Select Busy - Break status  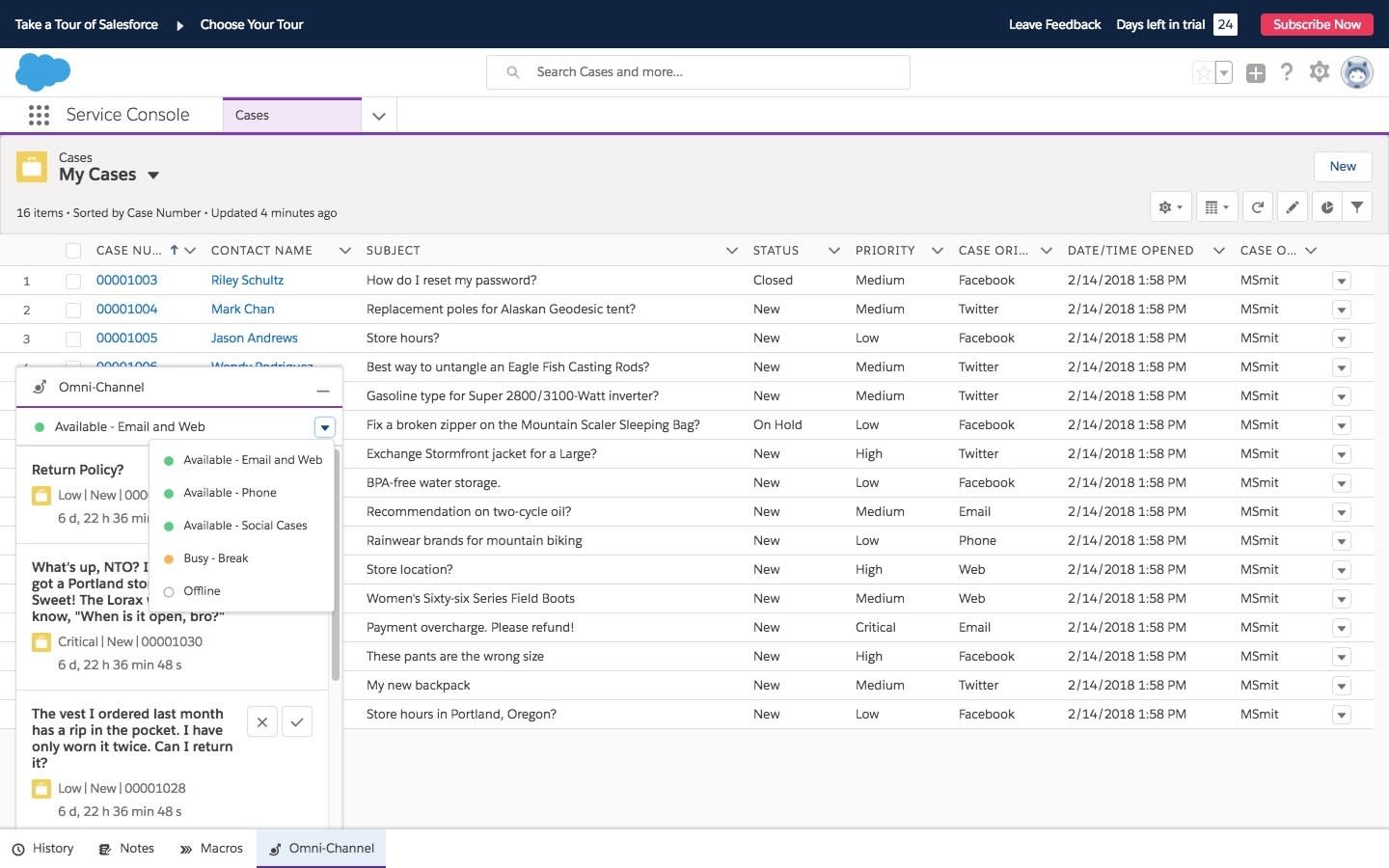[x=241, y=558]
